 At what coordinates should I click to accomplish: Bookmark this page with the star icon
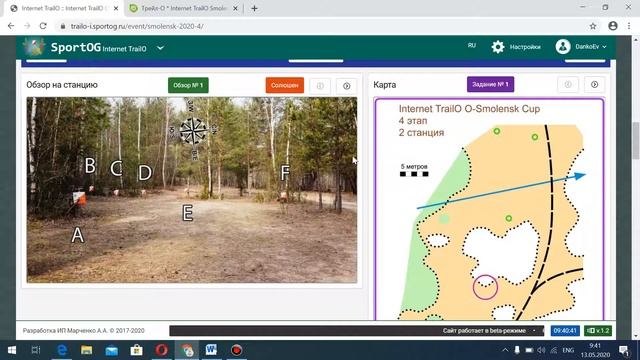click(x=593, y=26)
